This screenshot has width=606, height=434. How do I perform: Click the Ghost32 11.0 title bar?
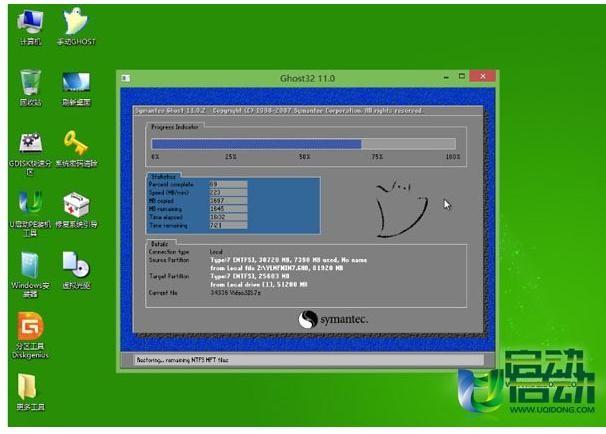coord(307,78)
